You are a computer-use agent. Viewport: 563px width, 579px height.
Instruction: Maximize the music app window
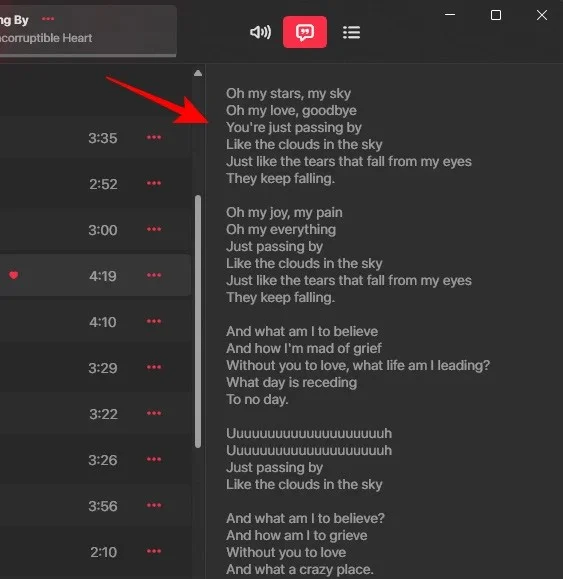pos(496,15)
